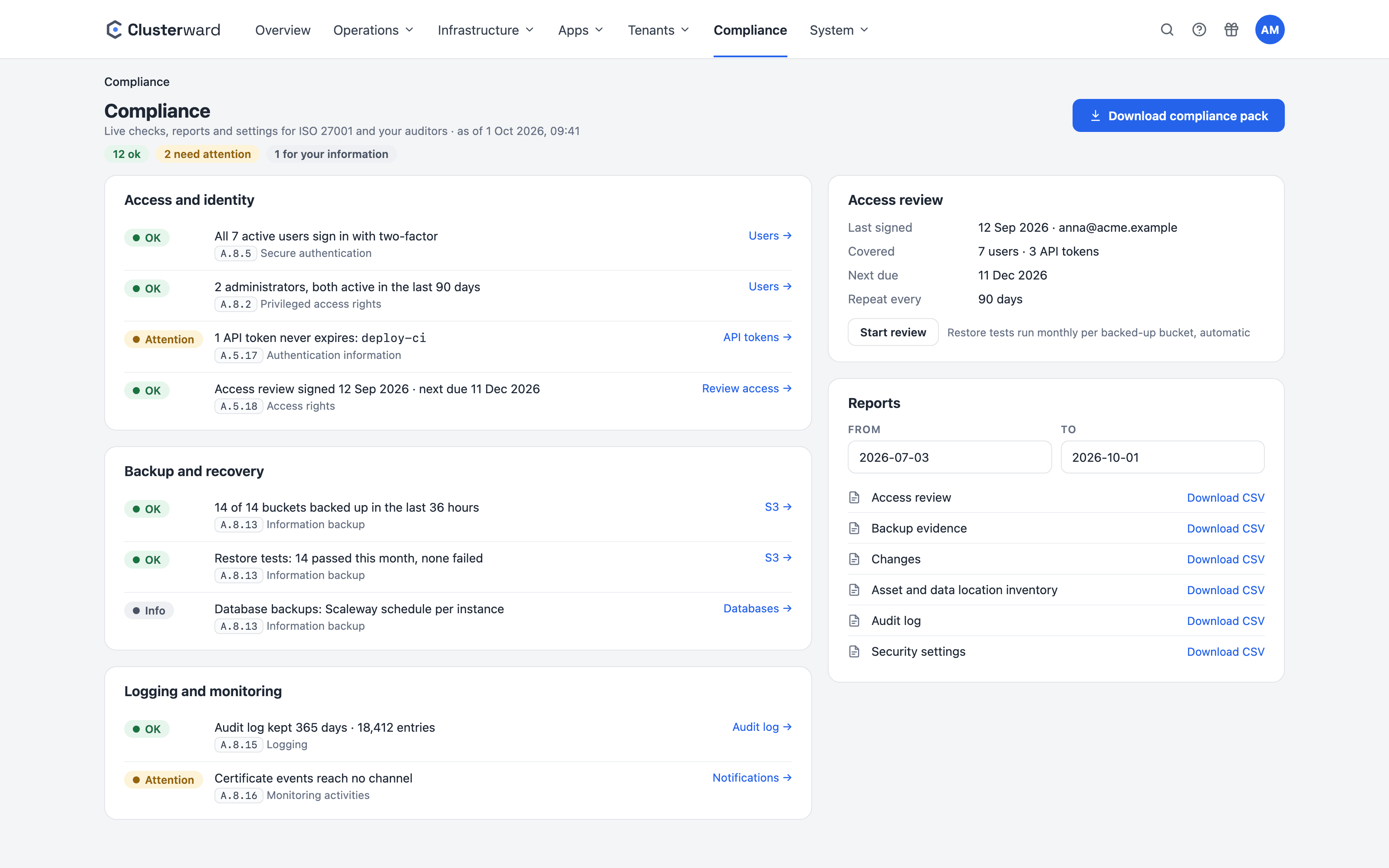Open help via the question mark icon
The width and height of the screenshot is (1389, 868).
(x=1199, y=30)
